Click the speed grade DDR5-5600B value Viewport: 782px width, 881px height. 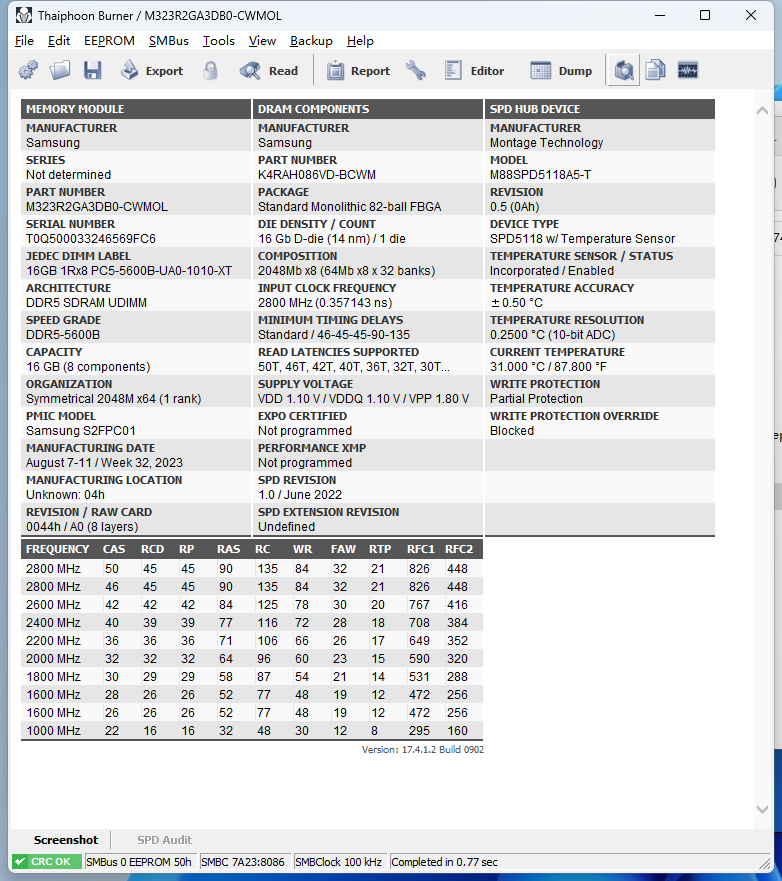(x=63, y=335)
